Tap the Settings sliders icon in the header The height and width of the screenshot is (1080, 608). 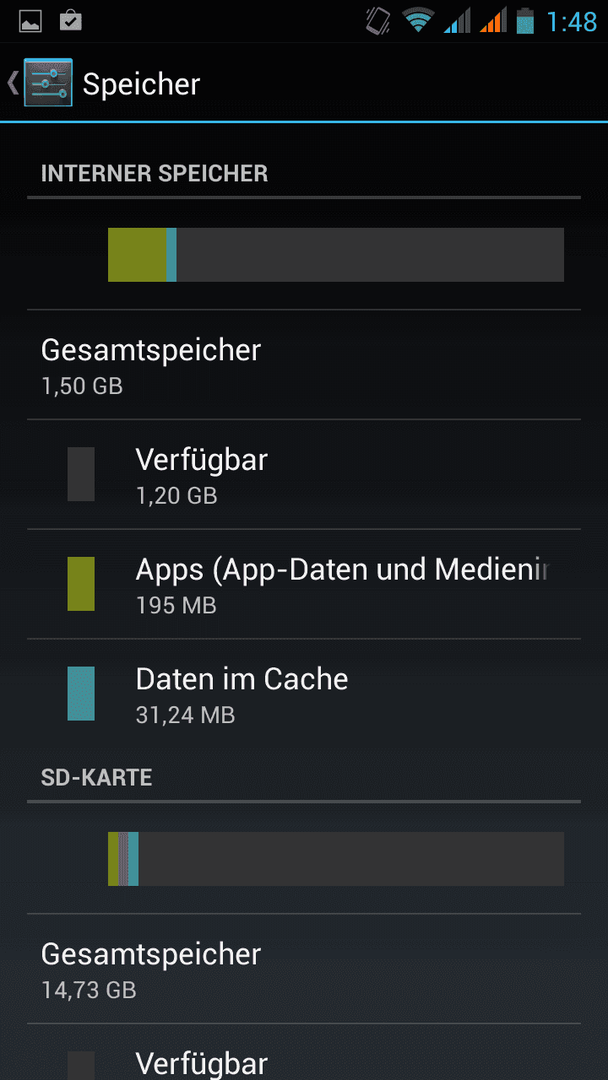48,83
